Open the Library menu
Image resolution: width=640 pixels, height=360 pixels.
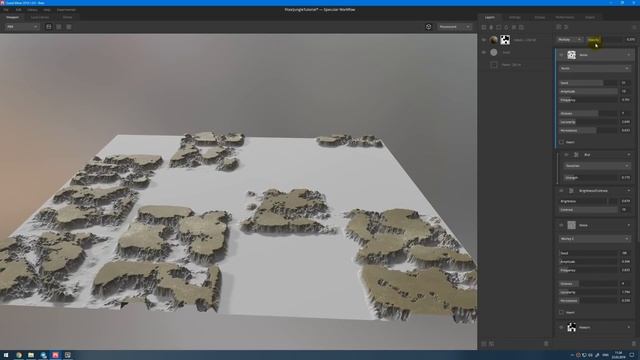click(32, 9)
